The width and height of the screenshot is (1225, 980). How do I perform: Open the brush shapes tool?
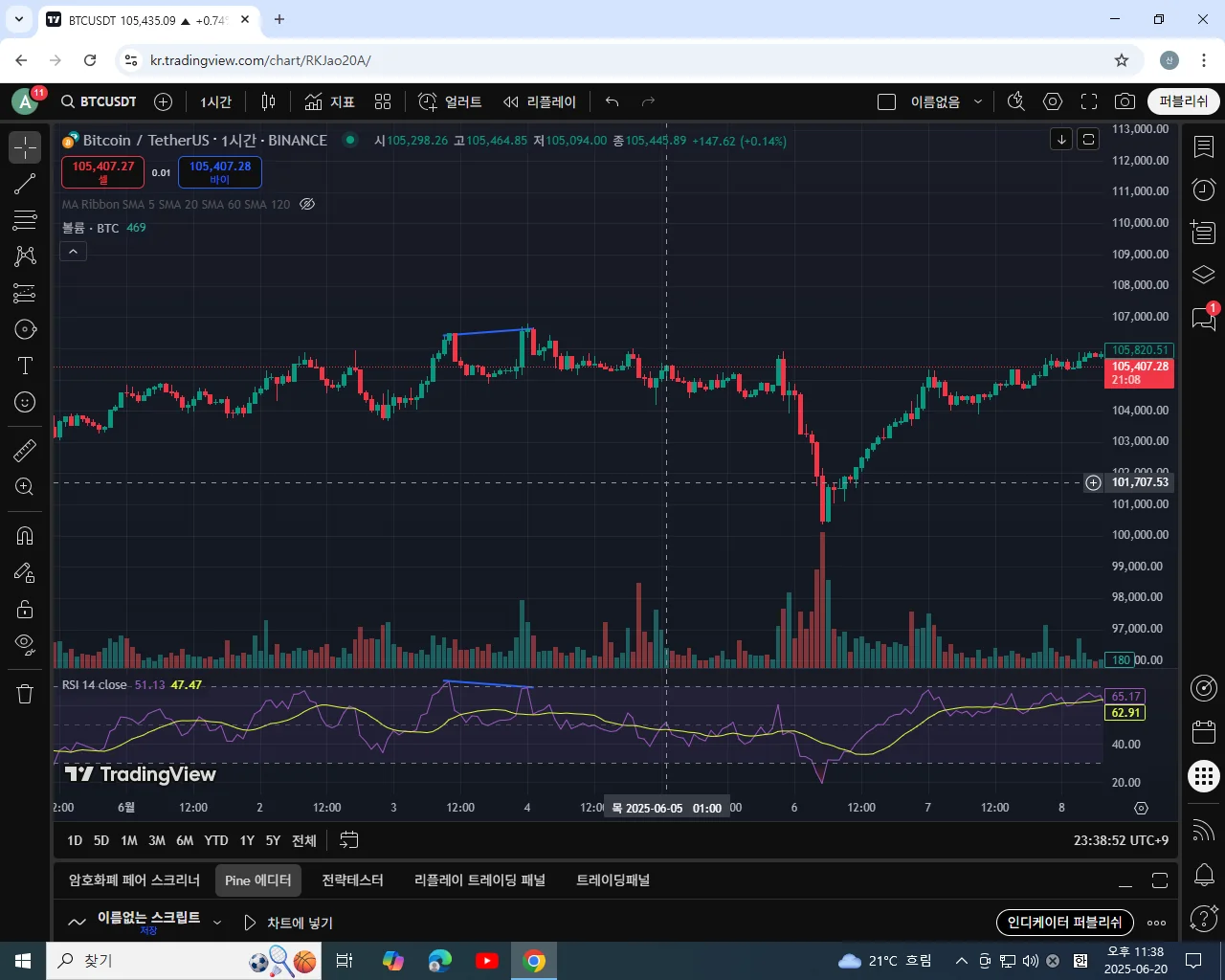click(x=25, y=329)
